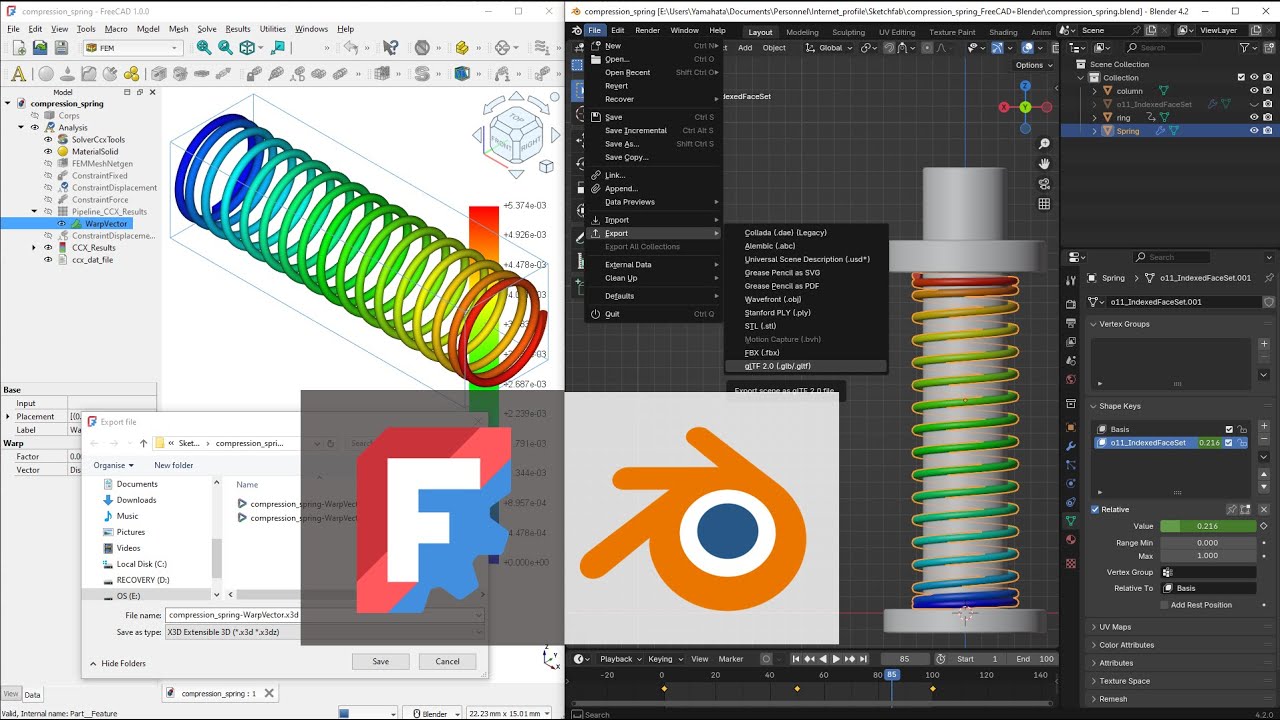Viewport: 1280px width, 720px height.
Task: Click Save button in Export file dialog
Action: click(x=380, y=661)
